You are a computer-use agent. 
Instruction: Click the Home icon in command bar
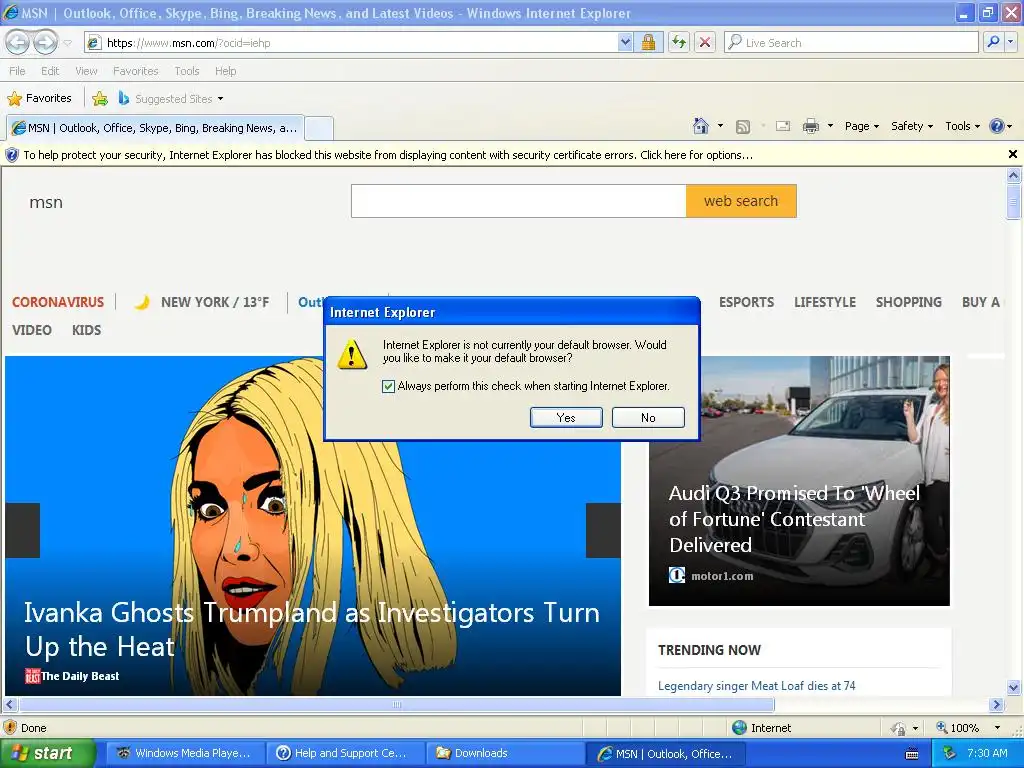point(701,126)
